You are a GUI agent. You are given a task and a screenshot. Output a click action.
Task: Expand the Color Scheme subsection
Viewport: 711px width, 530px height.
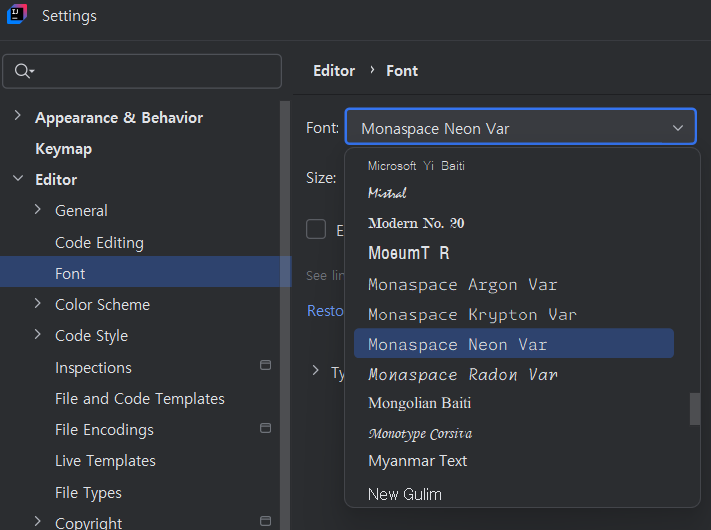coord(38,303)
